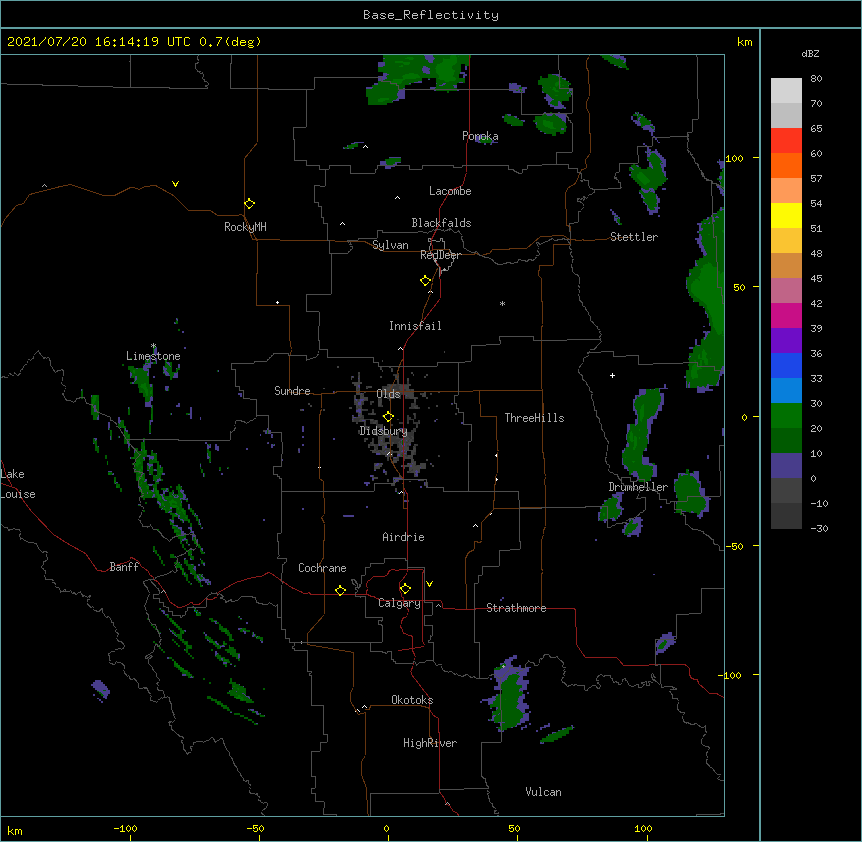Click the km unit label at bottom left
862x842 pixels.
(15, 831)
